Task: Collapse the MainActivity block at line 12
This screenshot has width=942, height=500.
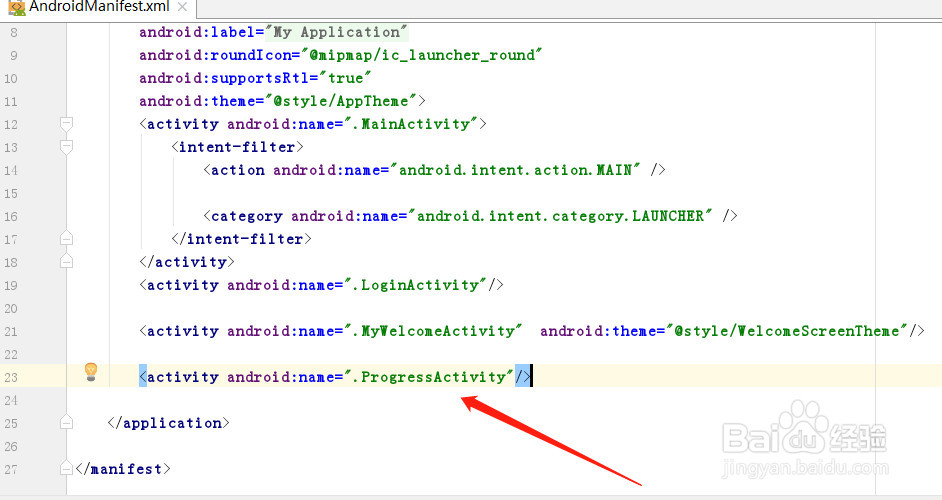Action: click(67, 124)
